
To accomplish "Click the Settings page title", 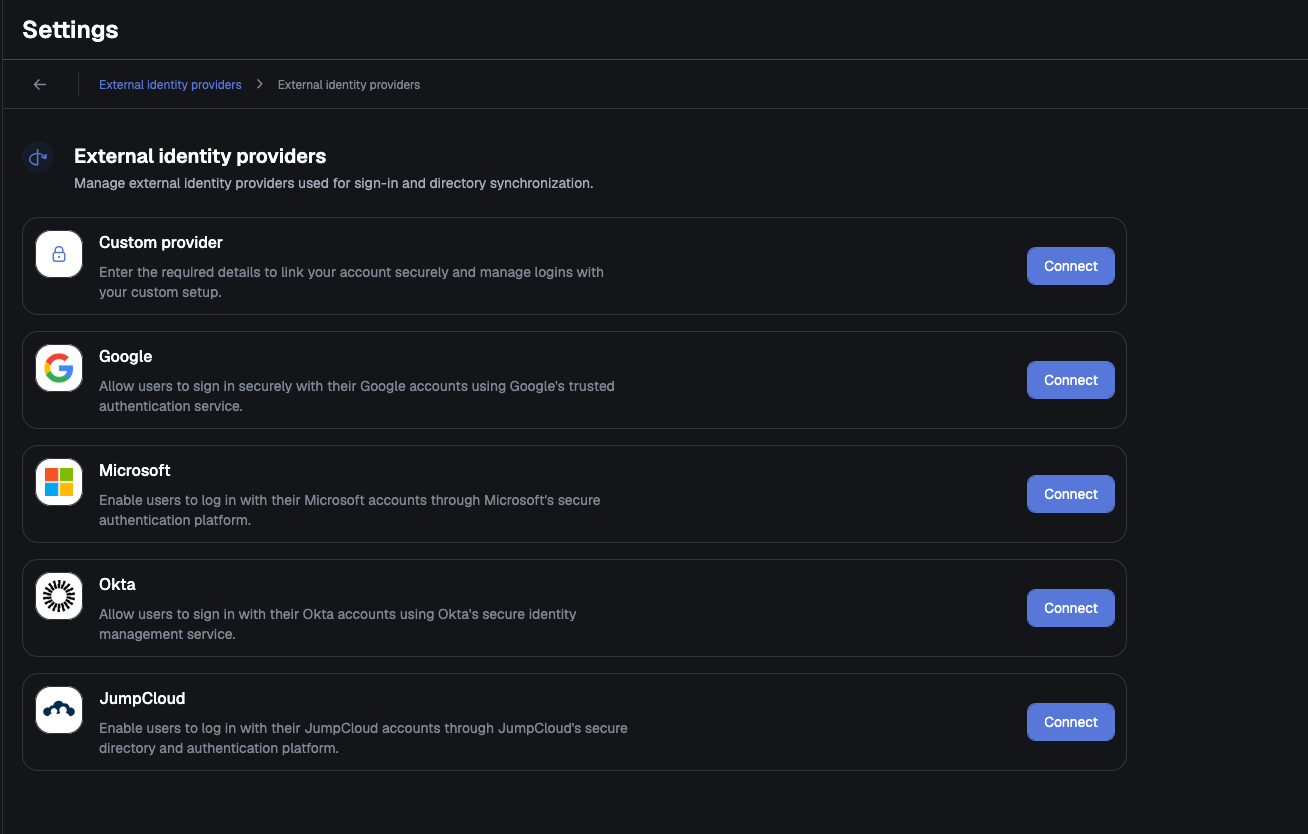I will [x=70, y=30].
